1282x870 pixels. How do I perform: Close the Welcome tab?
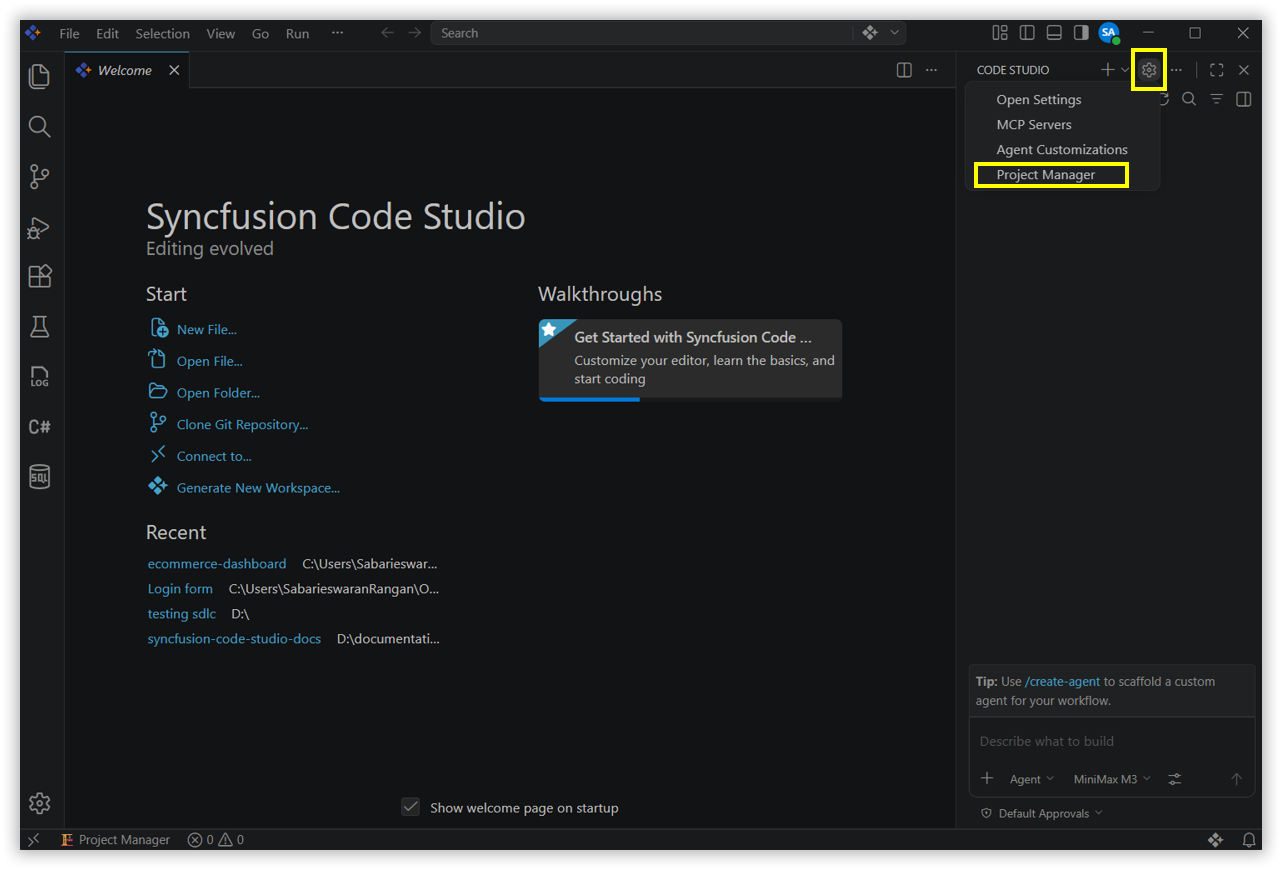pos(174,70)
